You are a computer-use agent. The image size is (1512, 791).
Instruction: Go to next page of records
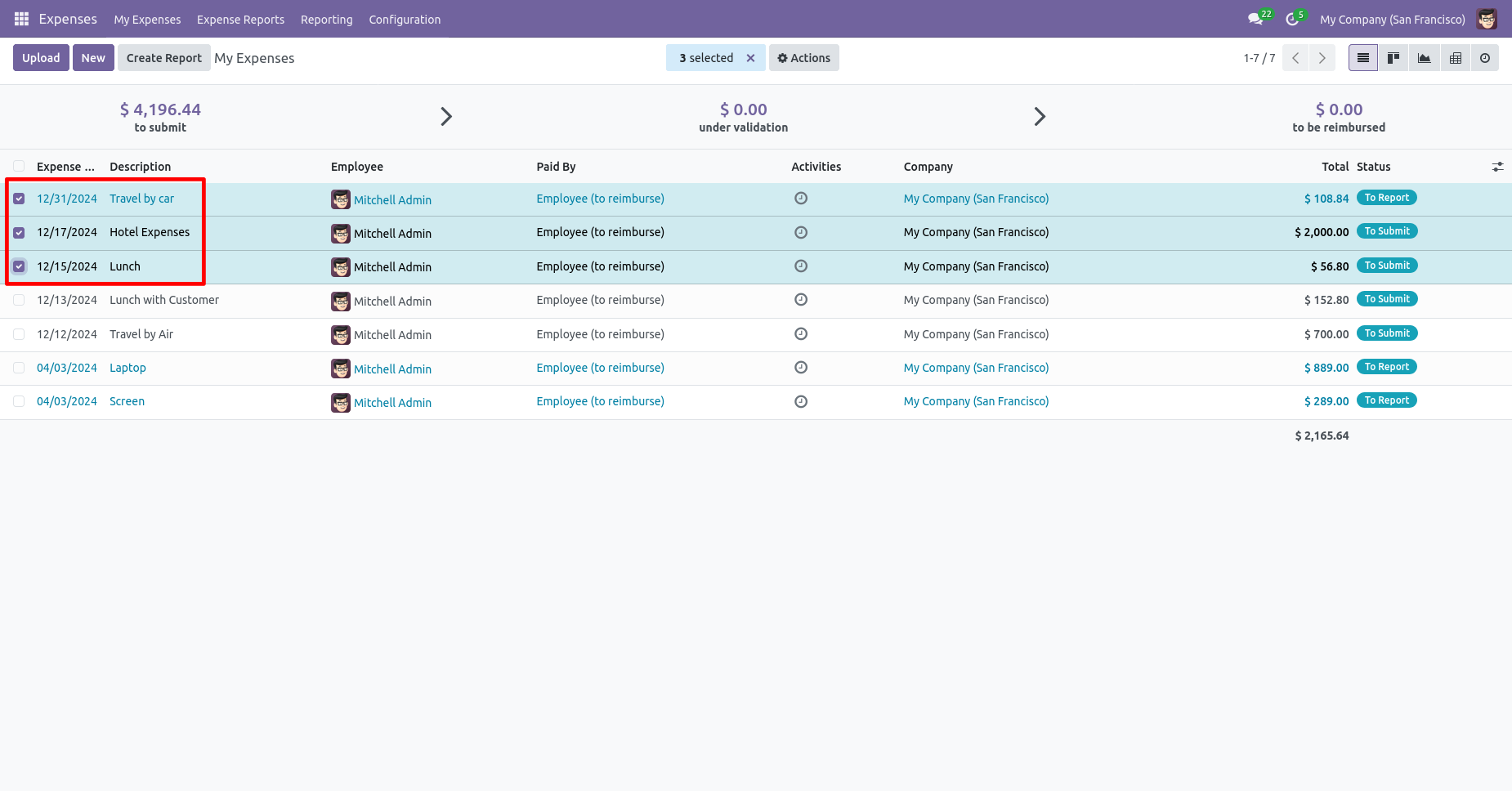coord(1322,58)
